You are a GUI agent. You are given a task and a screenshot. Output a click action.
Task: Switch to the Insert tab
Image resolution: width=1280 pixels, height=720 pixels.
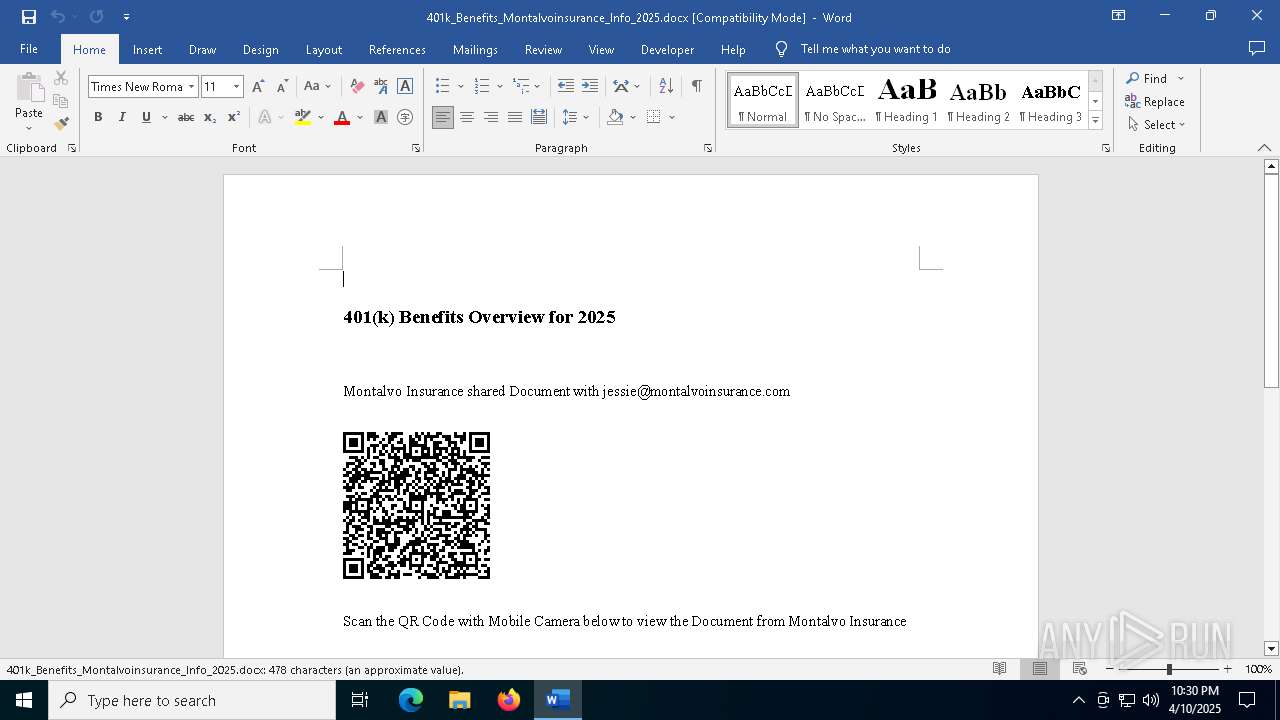(147, 49)
